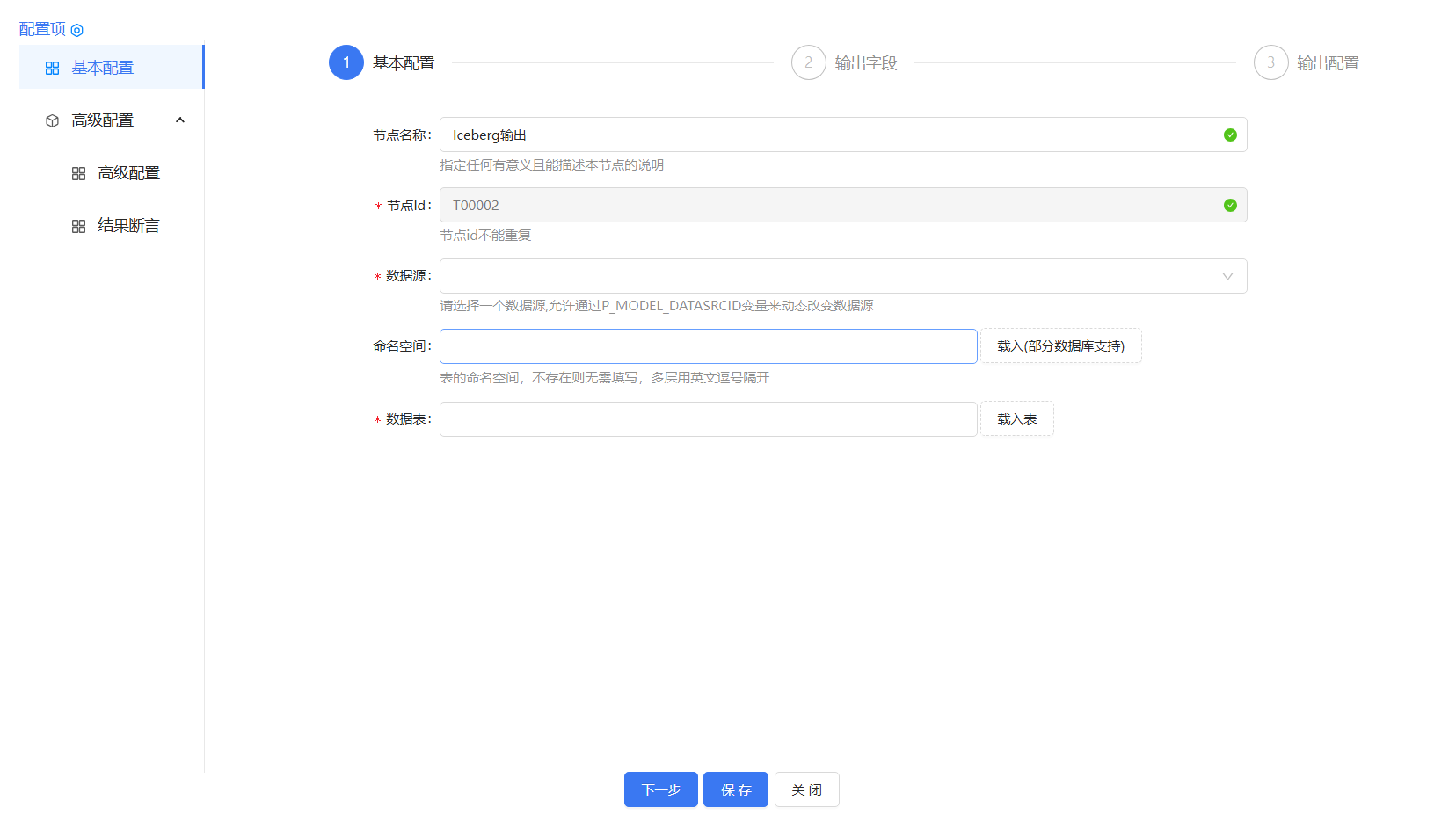Click the 下一步 button

click(660, 789)
